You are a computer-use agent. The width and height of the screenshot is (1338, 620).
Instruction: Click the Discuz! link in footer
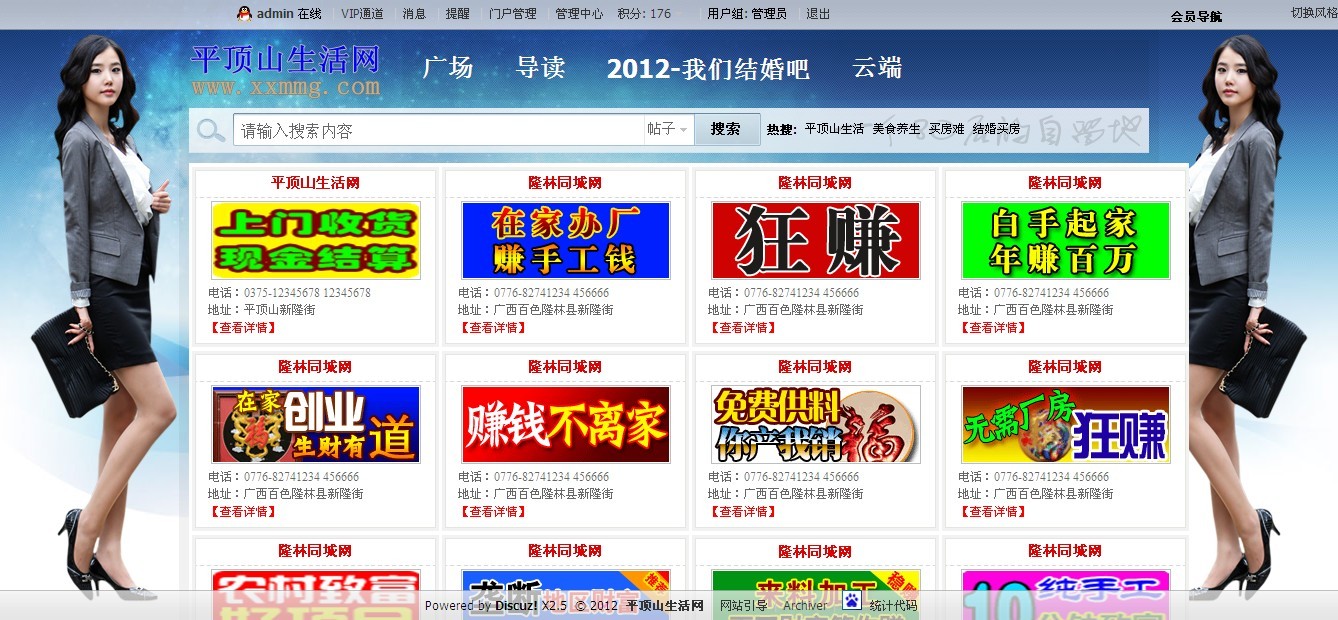tap(517, 606)
